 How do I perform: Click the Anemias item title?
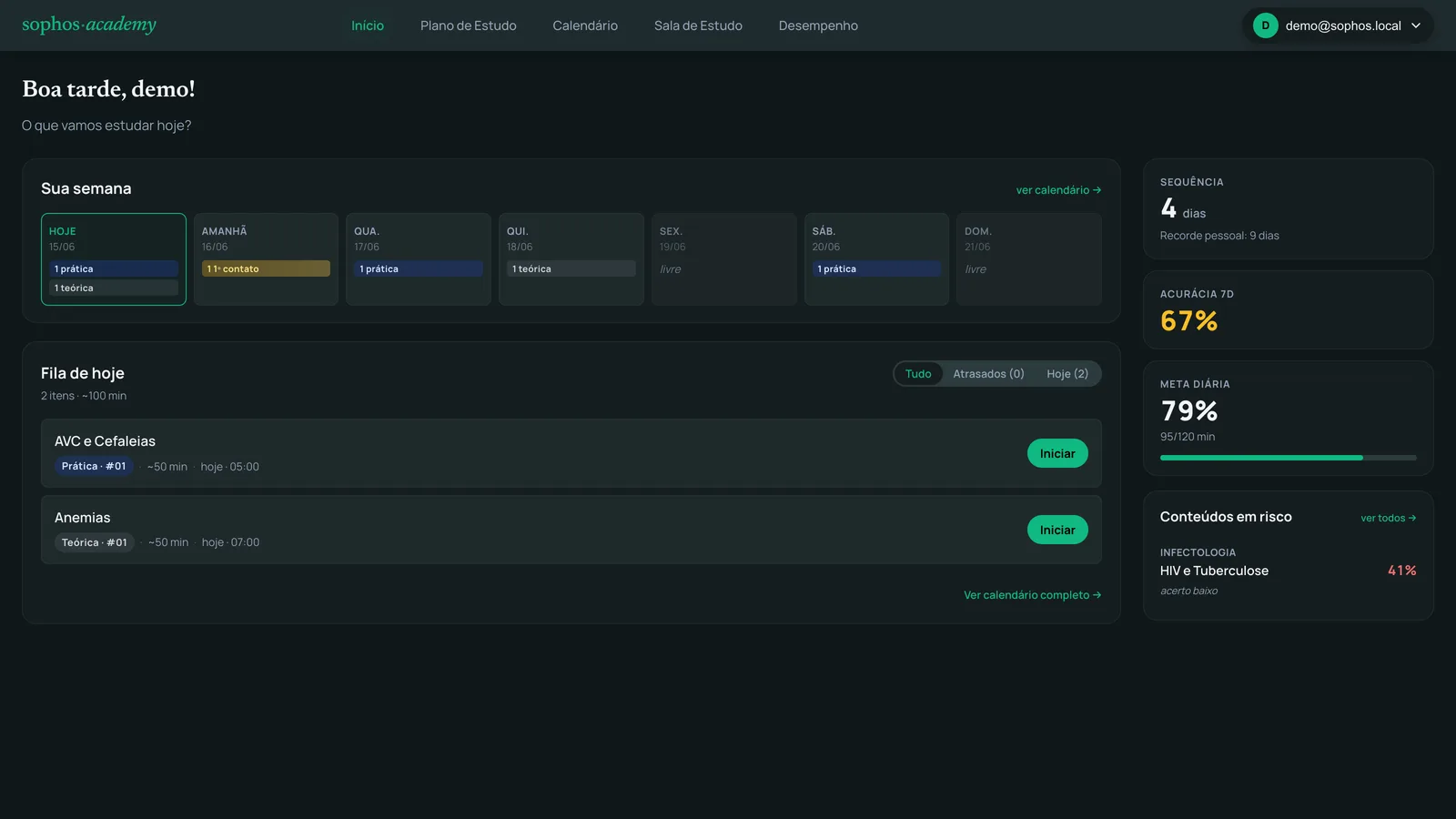[82, 518]
